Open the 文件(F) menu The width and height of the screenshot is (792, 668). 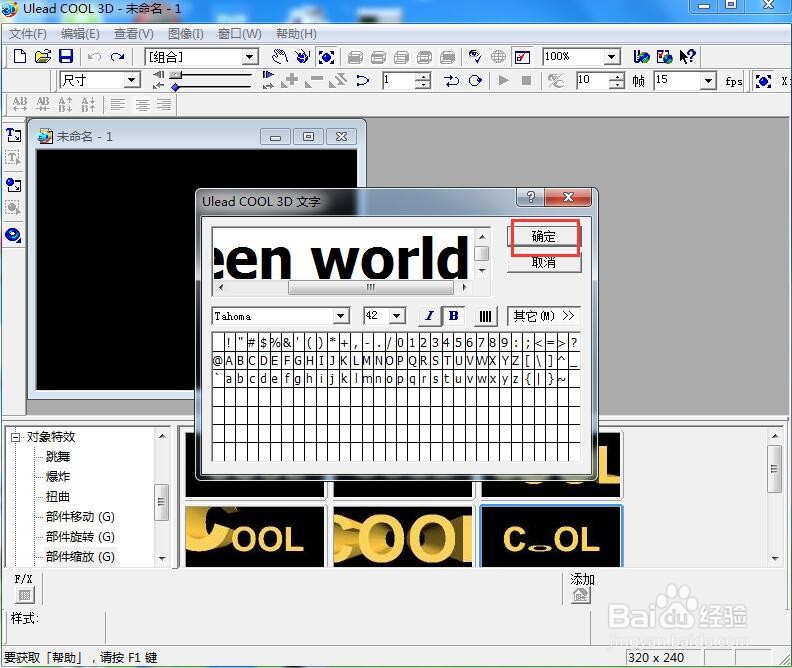pyautogui.click(x=28, y=34)
